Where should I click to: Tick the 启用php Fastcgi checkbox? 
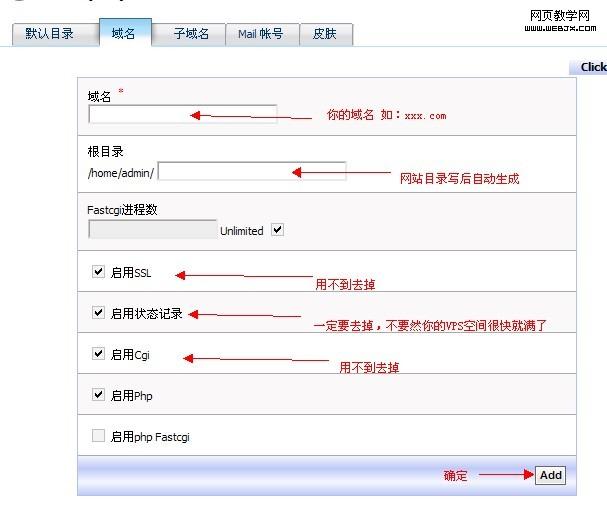(98, 436)
